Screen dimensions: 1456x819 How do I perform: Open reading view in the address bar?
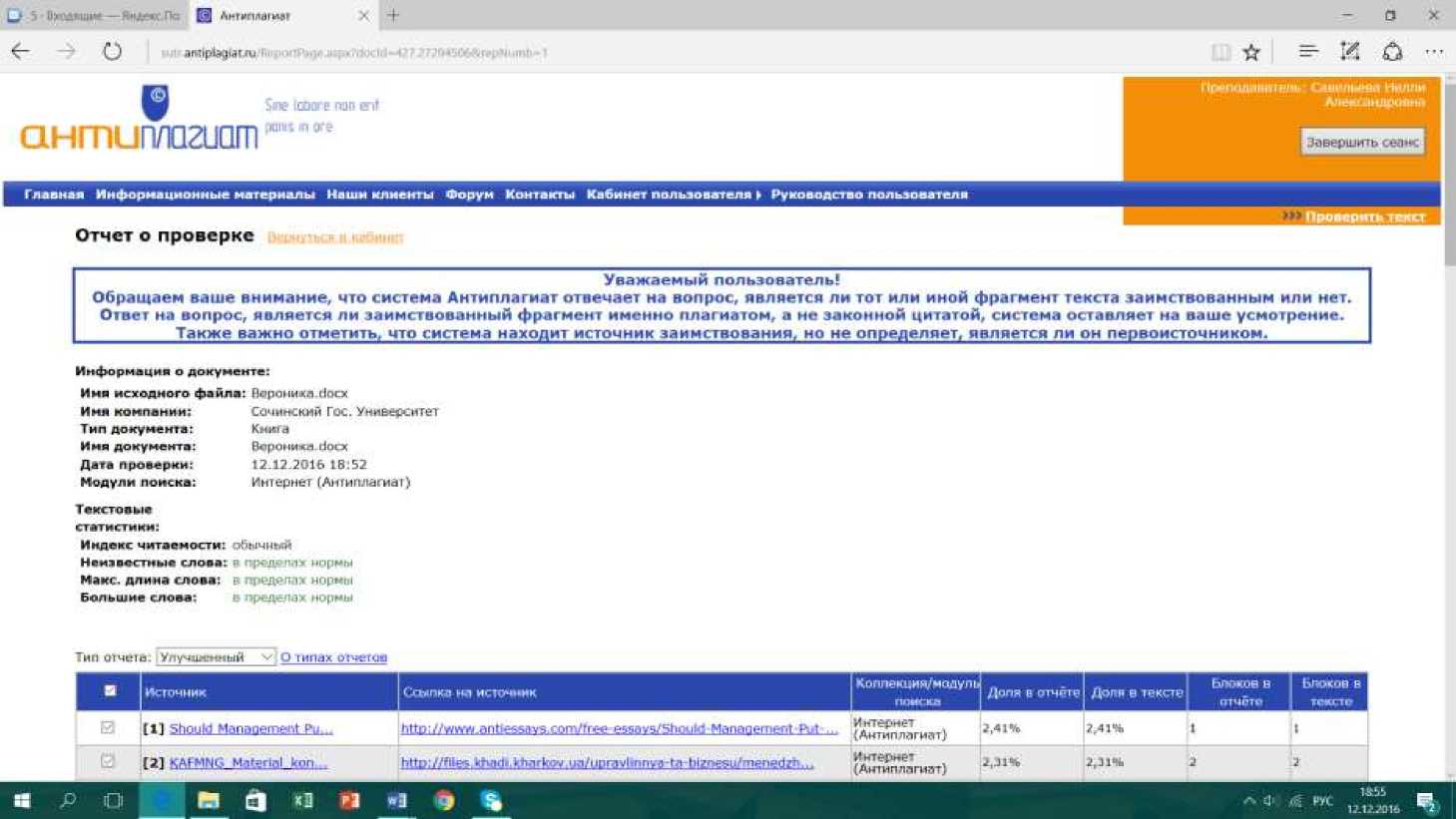(1220, 52)
